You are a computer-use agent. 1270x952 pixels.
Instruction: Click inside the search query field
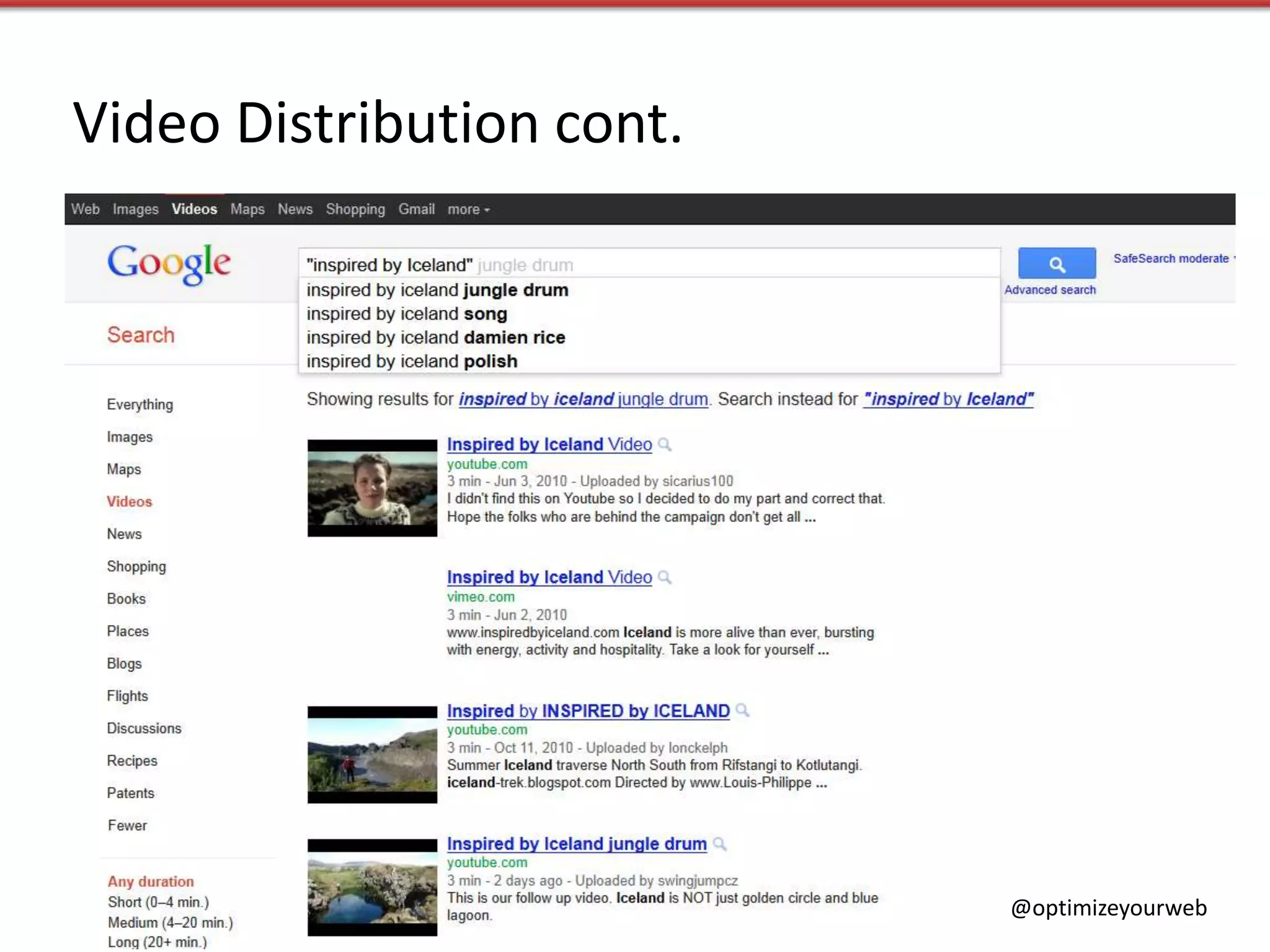pos(649,265)
